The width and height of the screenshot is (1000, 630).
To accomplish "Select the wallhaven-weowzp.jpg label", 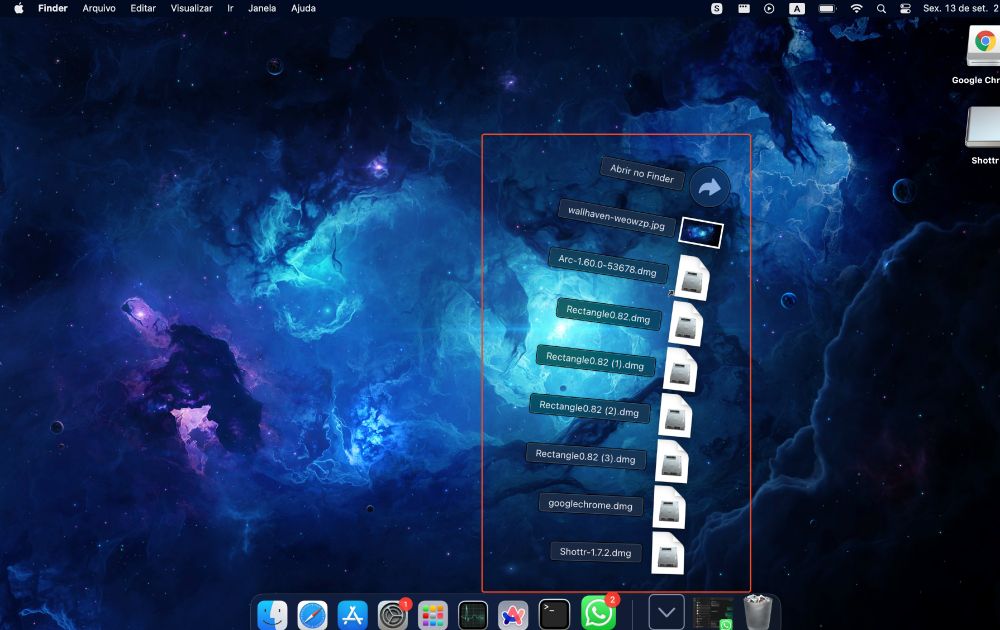I will (617, 219).
